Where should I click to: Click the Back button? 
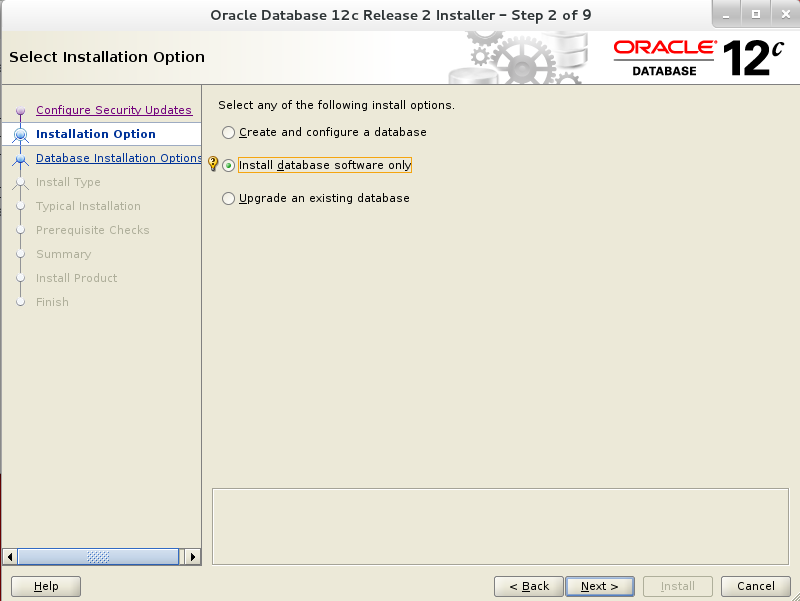(528, 586)
